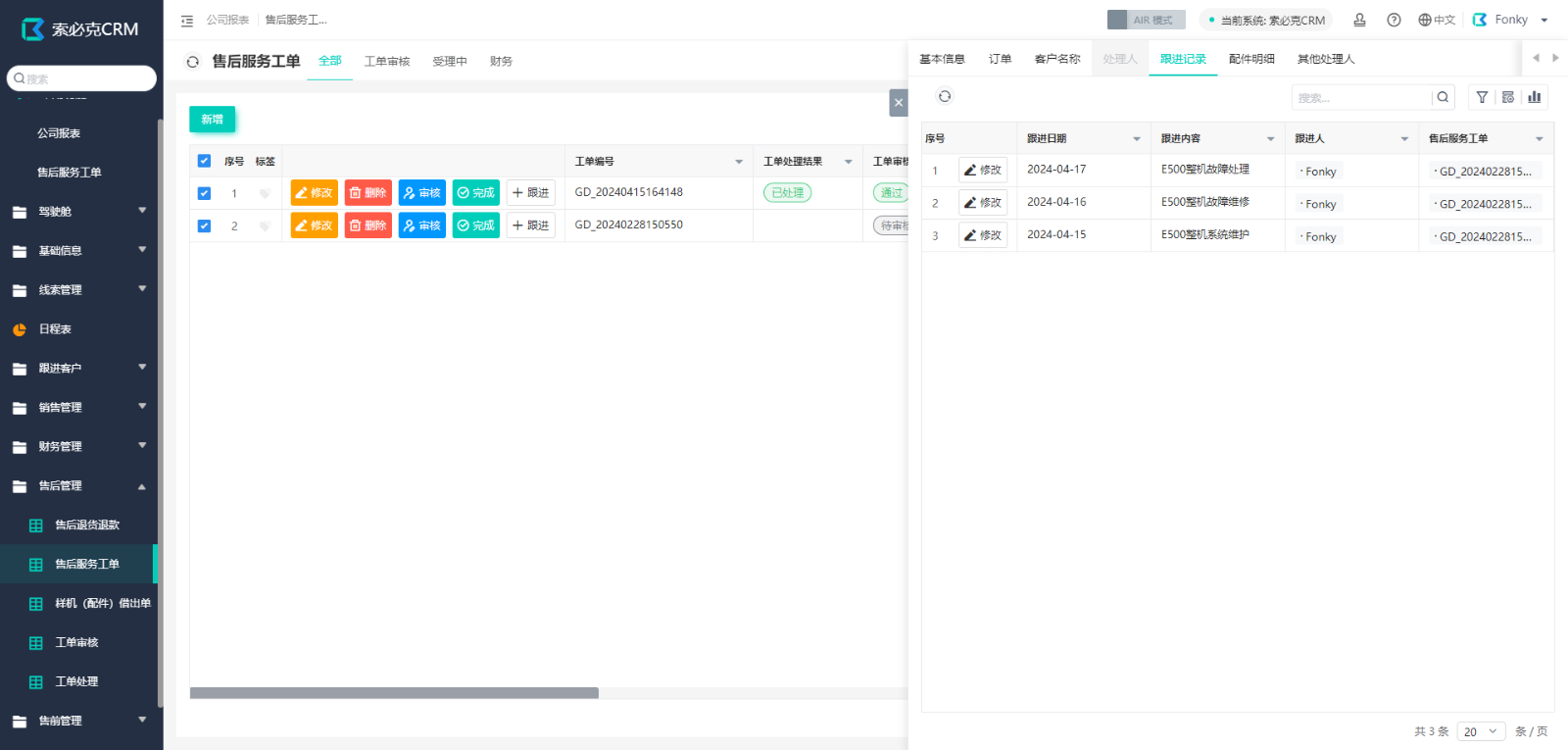Open the 订单 detail tab
Image resolution: width=1568 pixels, height=750 pixels.
point(1000,59)
